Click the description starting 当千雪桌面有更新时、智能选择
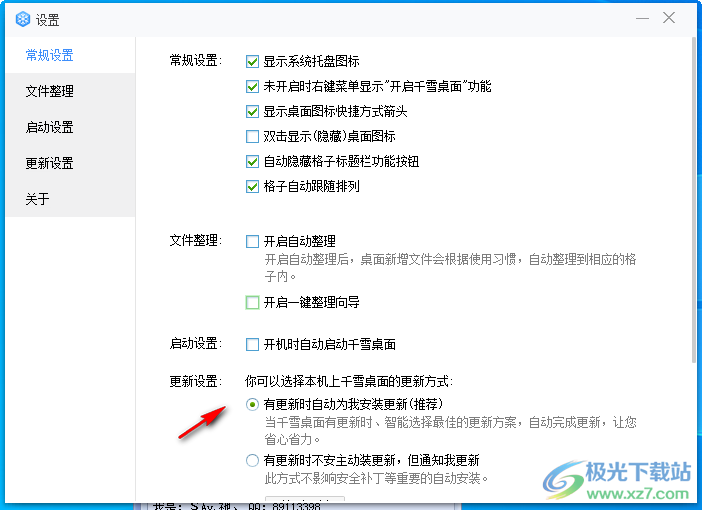This screenshot has width=702, height=510. tap(450, 431)
